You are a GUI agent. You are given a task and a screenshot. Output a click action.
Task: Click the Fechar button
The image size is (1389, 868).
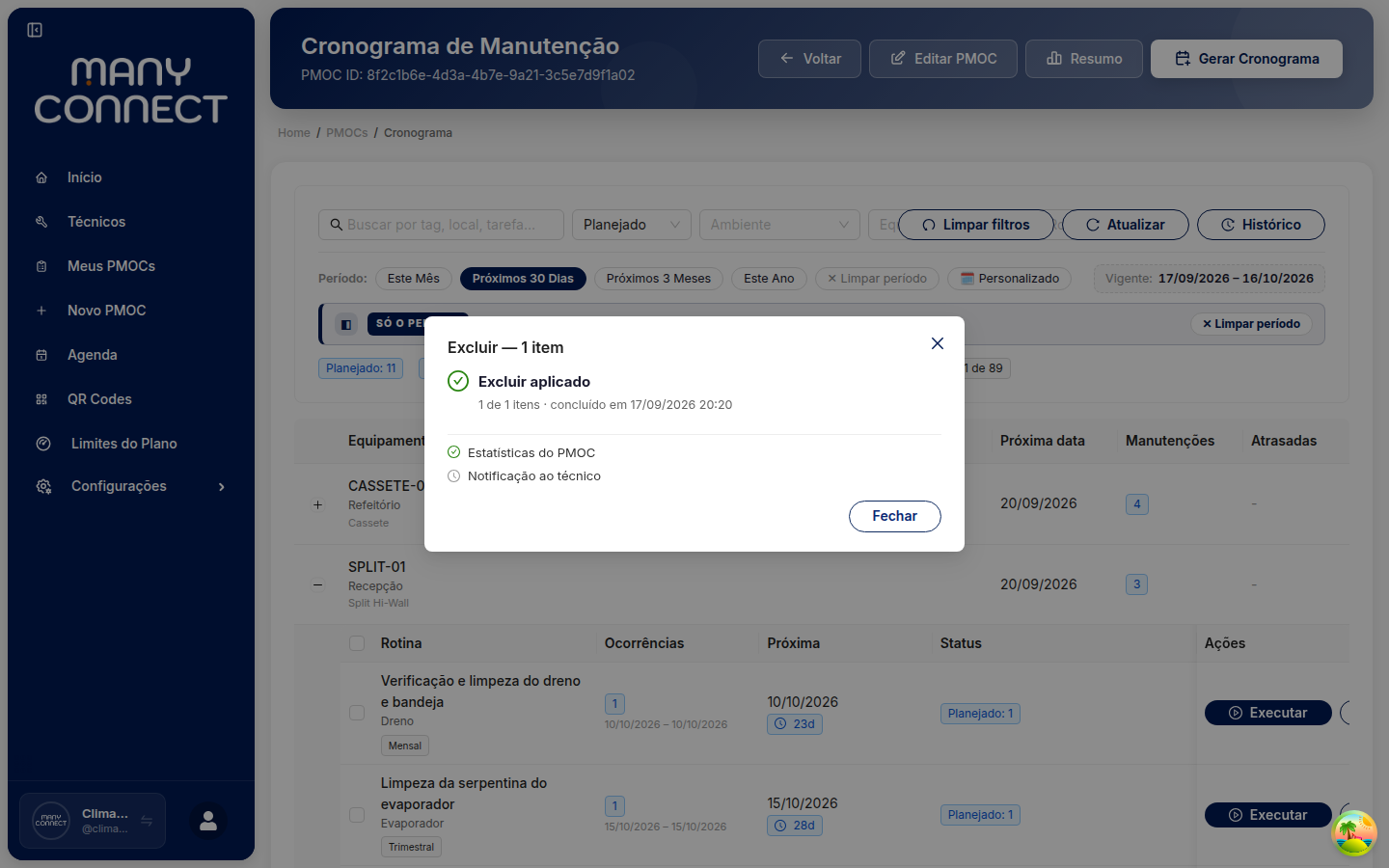(x=895, y=516)
